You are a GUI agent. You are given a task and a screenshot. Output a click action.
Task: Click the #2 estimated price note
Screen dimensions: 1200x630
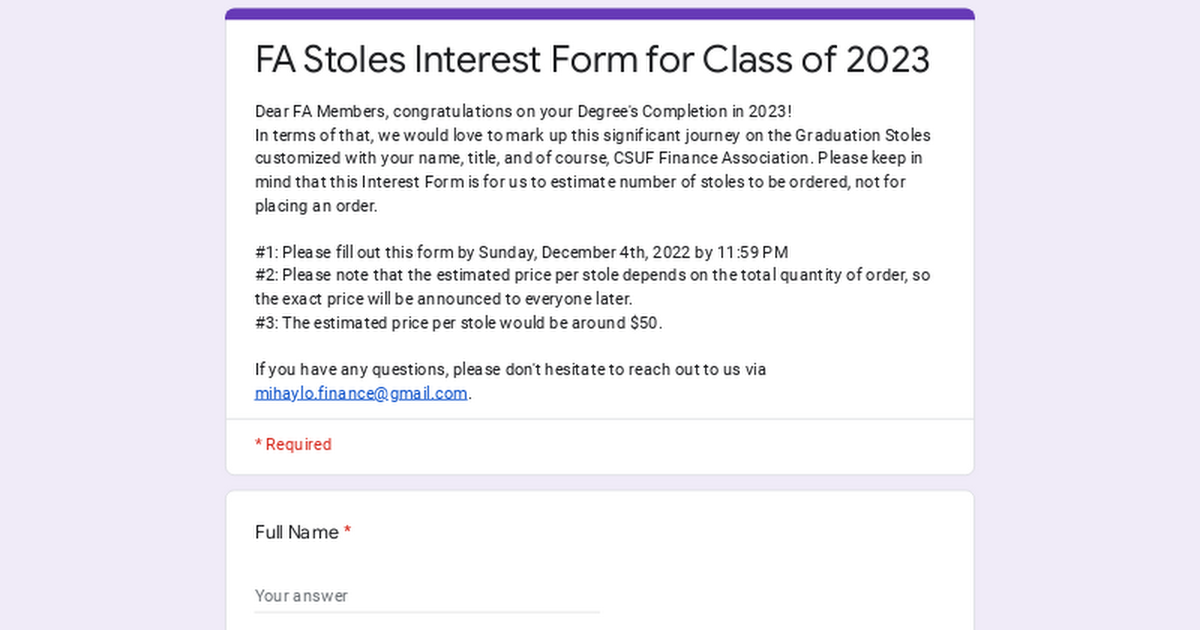pos(592,275)
